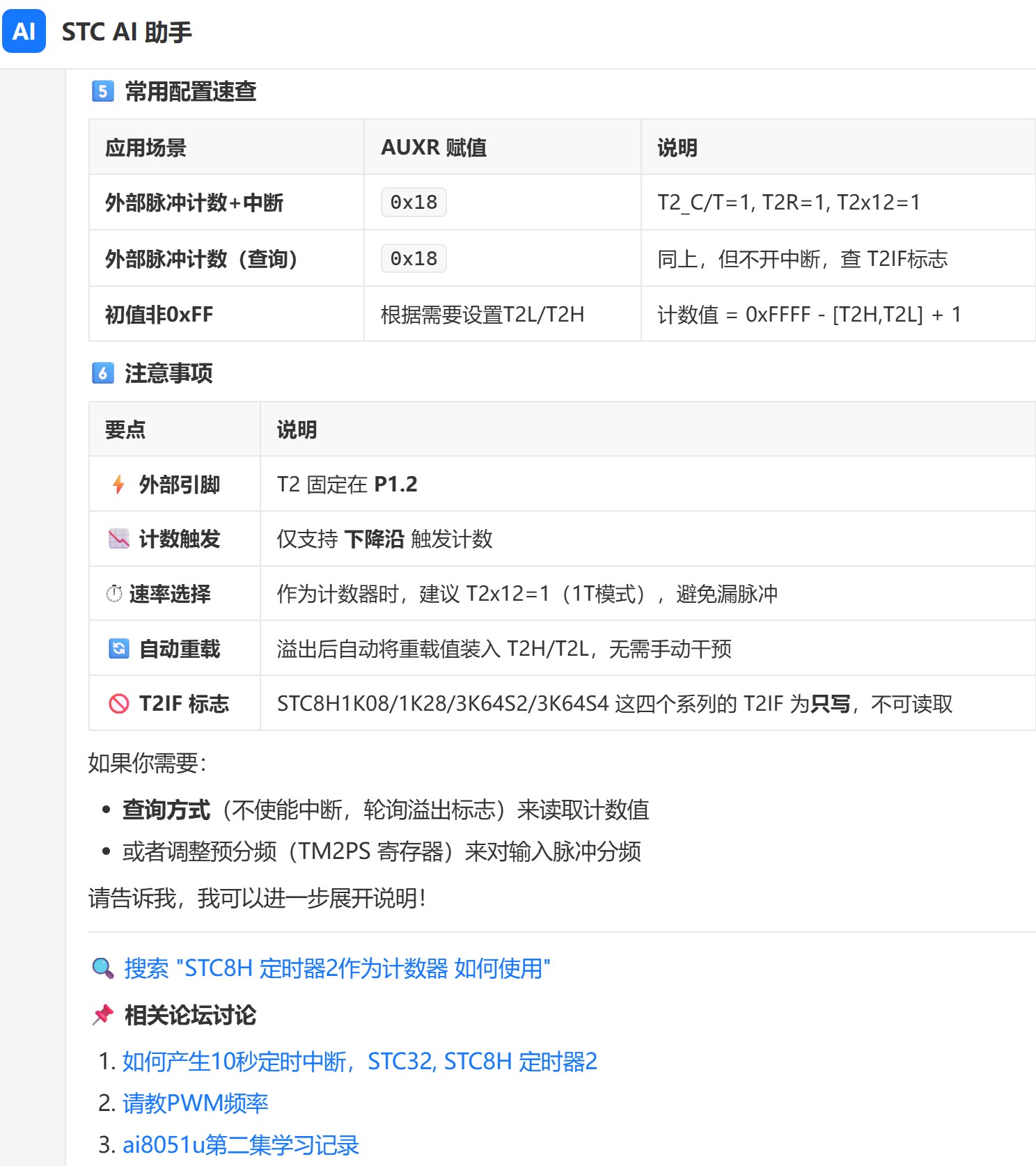Click the stopwatch icon beside 速率选择
Image resolution: width=1036 pixels, height=1166 pixels.
[x=114, y=594]
